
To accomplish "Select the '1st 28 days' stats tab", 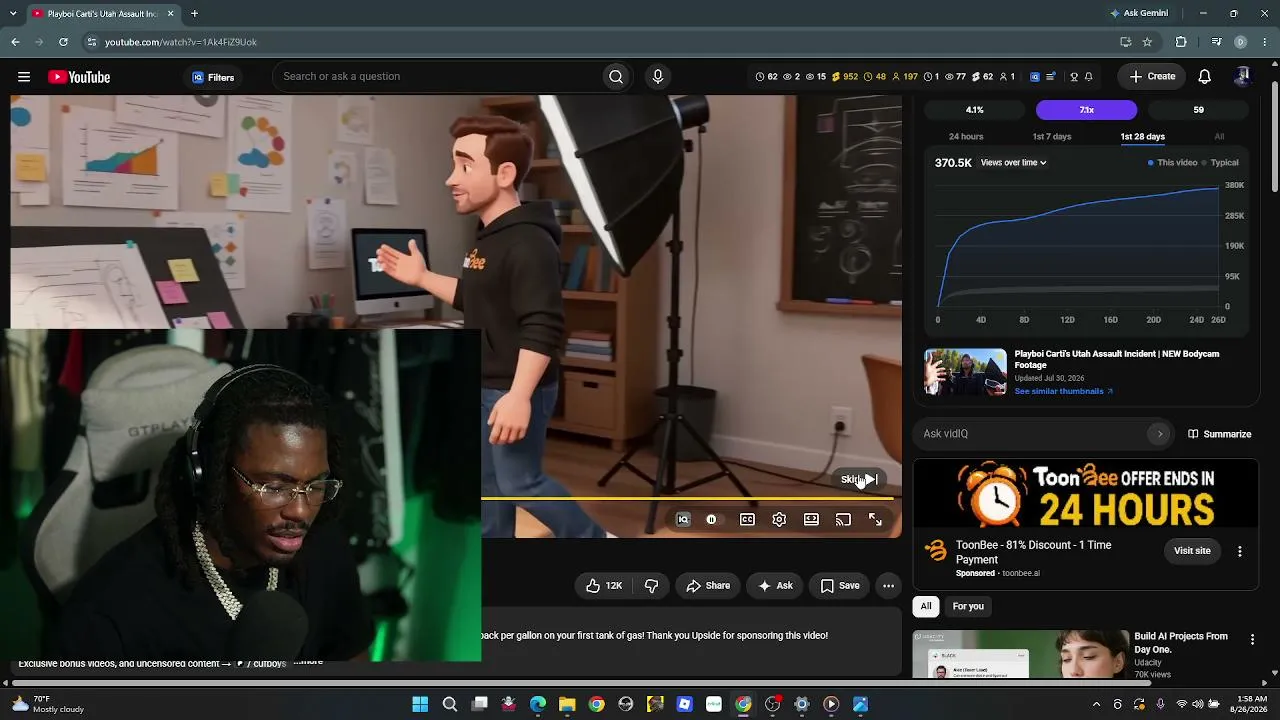I will click(1142, 137).
